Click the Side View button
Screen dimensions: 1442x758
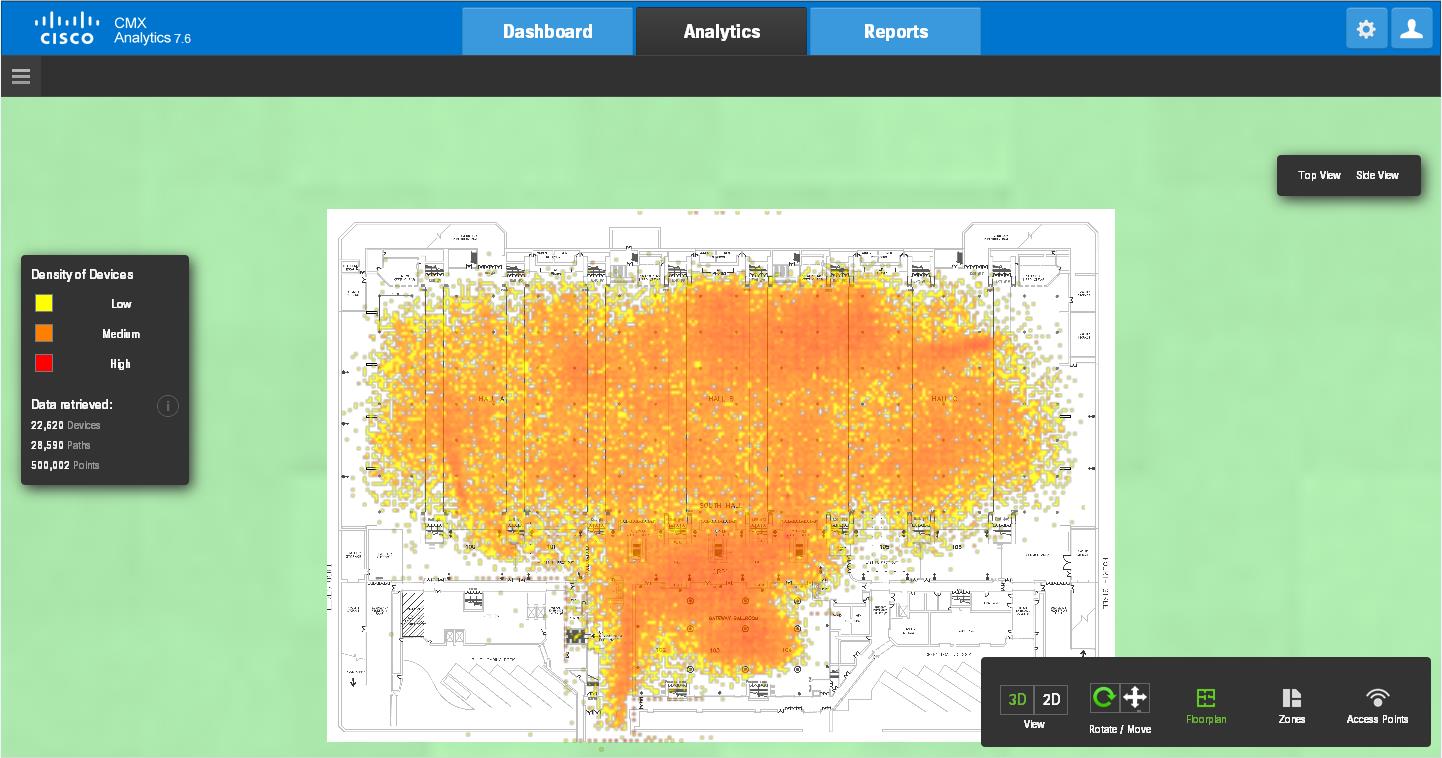pos(1377,176)
